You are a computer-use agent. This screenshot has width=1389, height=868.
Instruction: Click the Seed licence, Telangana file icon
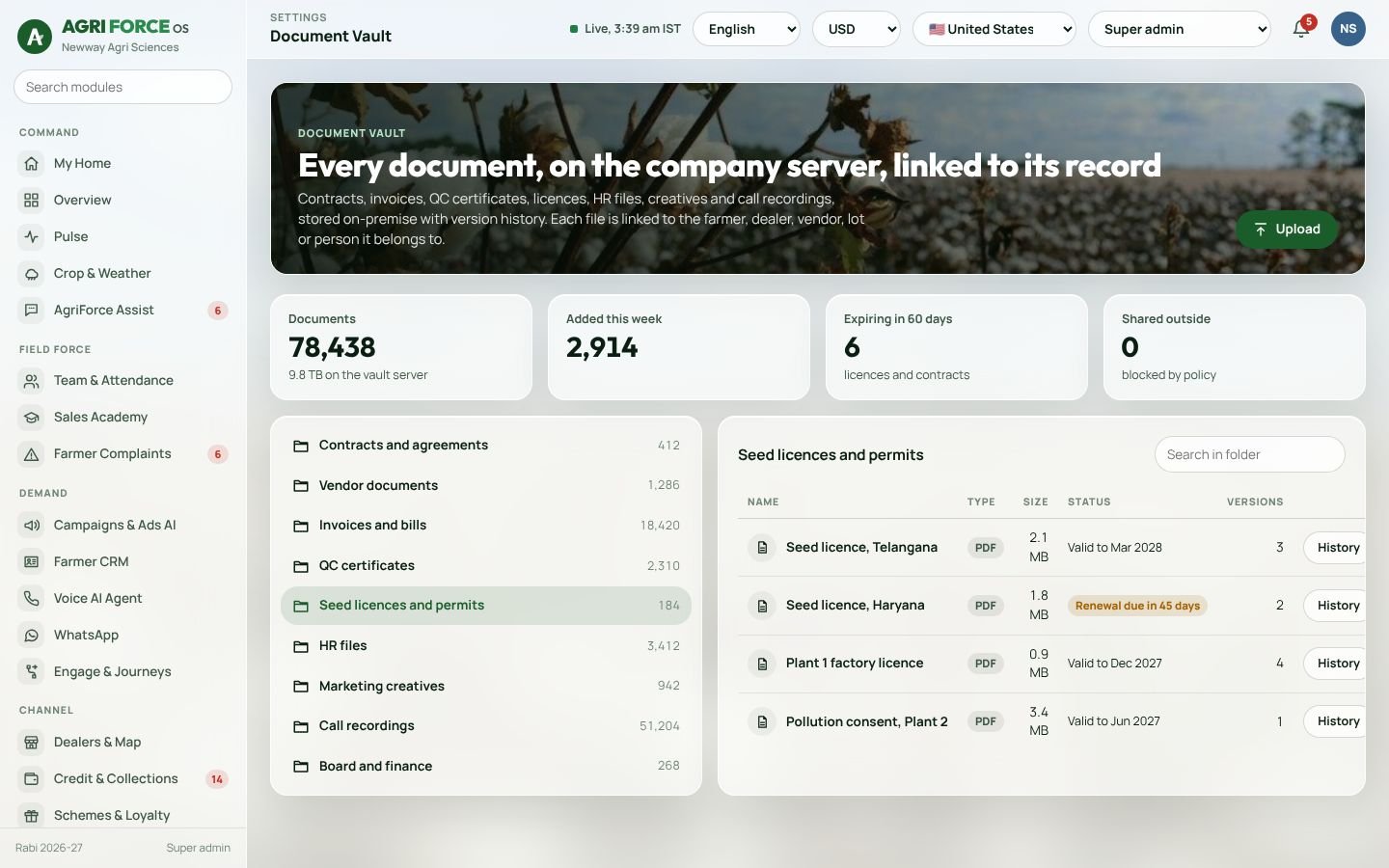tap(762, 547)
